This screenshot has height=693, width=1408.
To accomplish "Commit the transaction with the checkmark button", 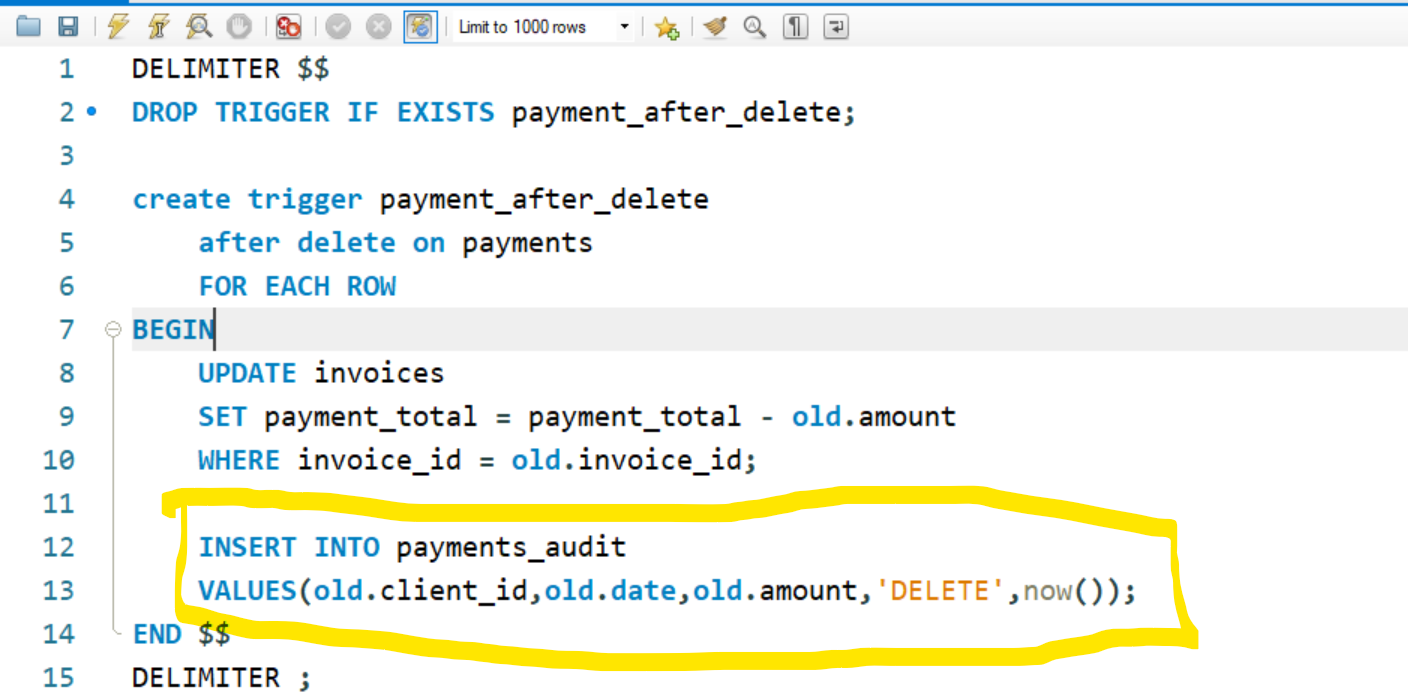I will [x=338, y=27].
